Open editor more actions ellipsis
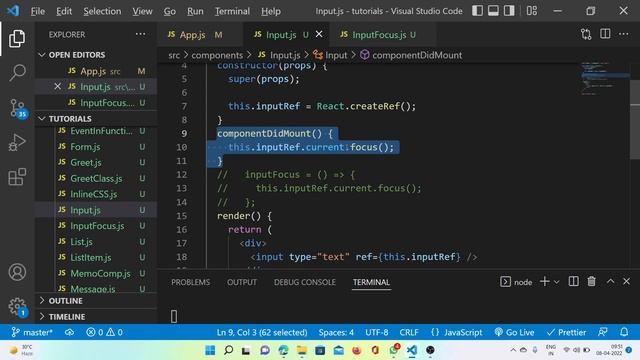The height and width of the screenshot is (360, 640). (x=624, y=34)
